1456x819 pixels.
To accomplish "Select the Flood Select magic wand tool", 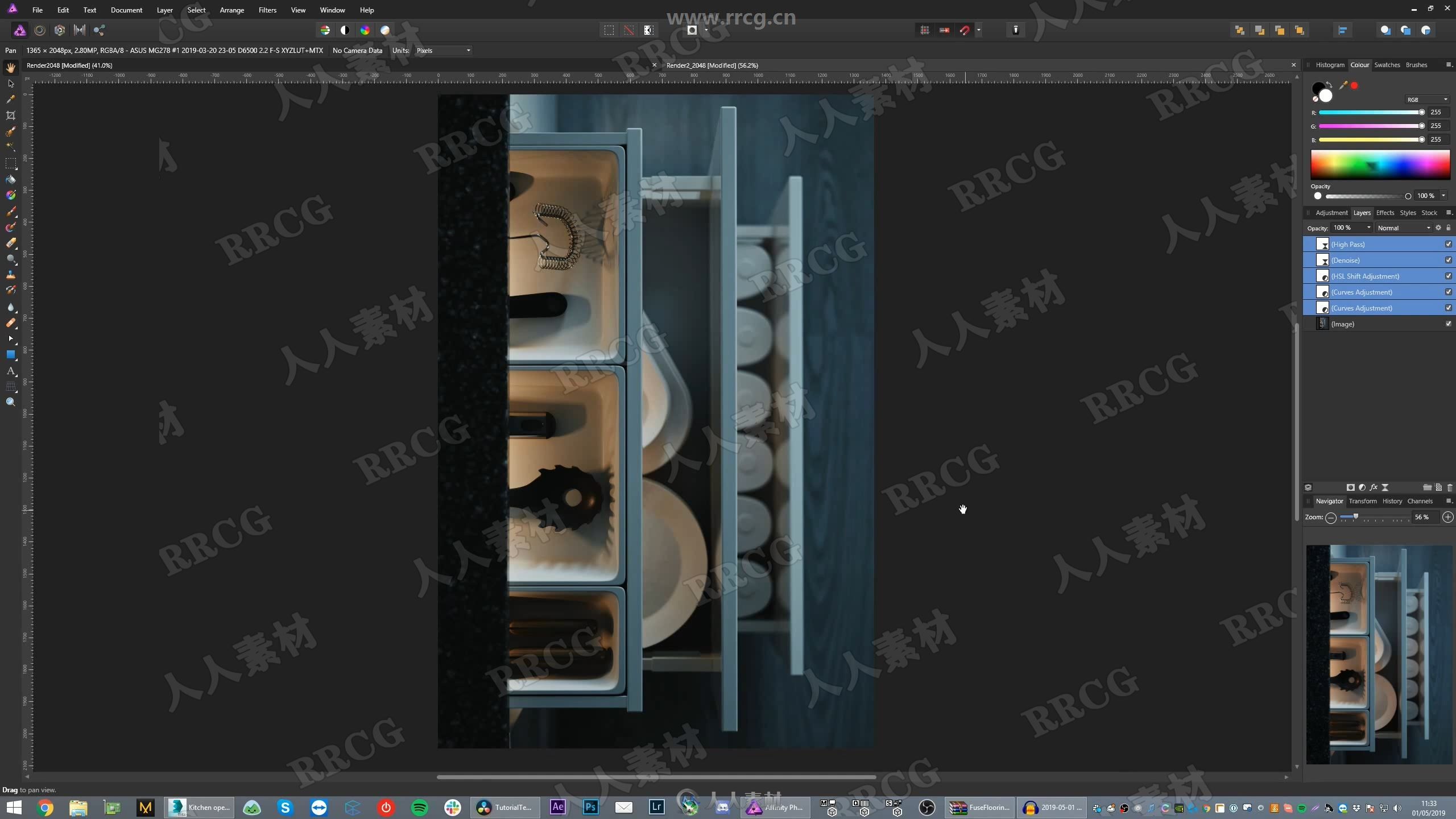I will pyautogui.click(x=10, y=147).
